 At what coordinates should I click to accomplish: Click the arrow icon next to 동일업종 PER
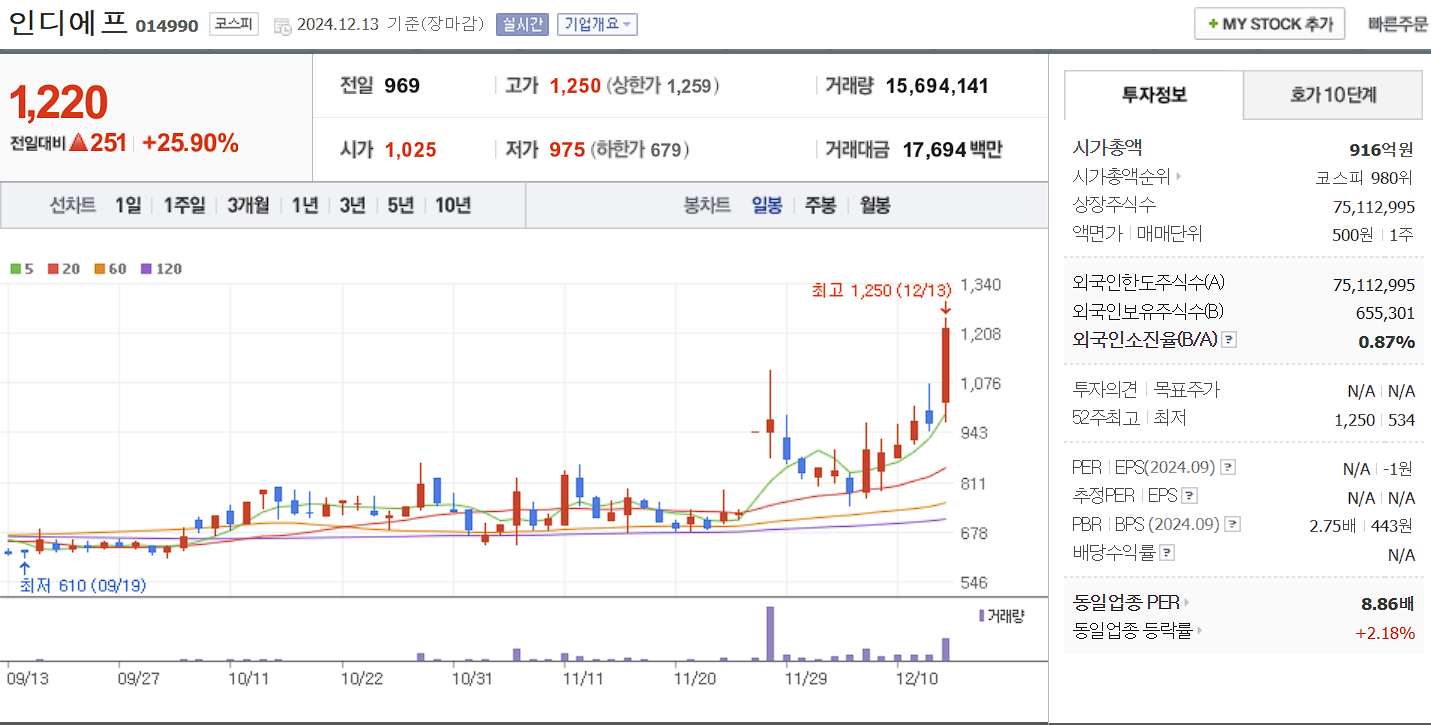point(1186,602)
